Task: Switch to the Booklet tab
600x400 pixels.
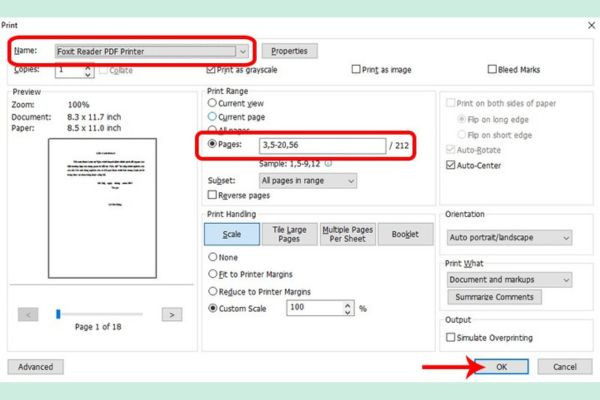Action: pos(405,234)
